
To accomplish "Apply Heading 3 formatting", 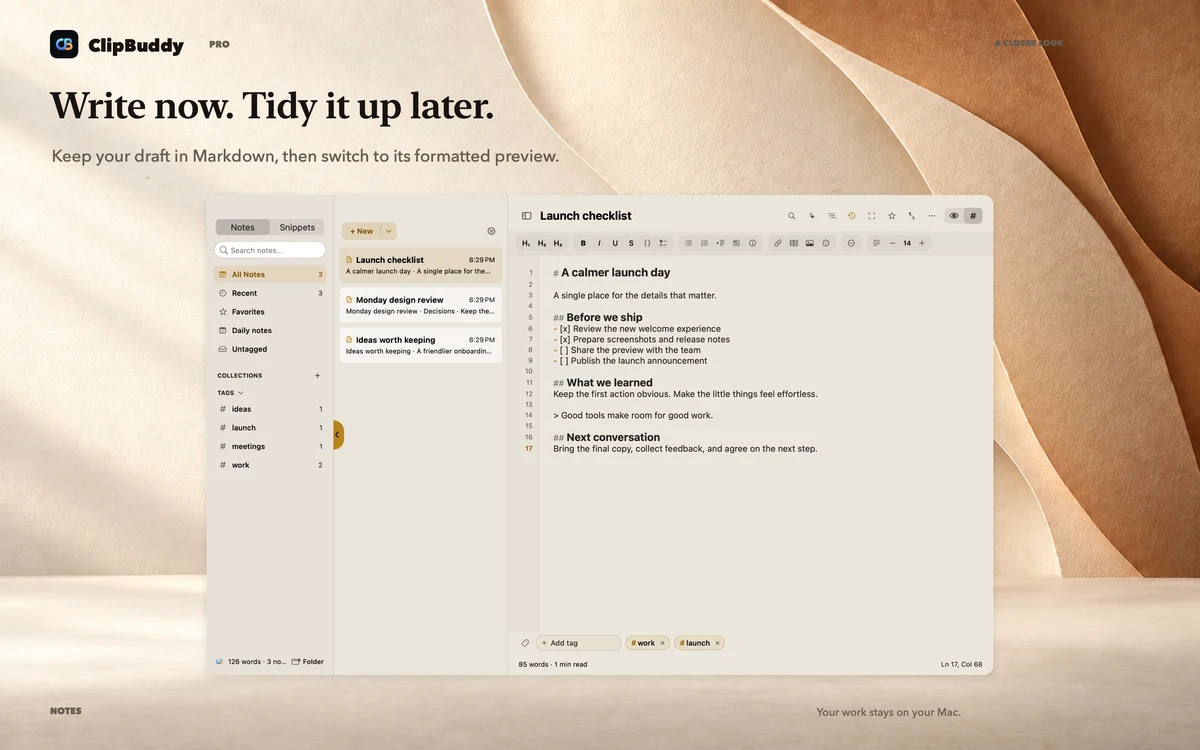I will (x=558, y=243).
